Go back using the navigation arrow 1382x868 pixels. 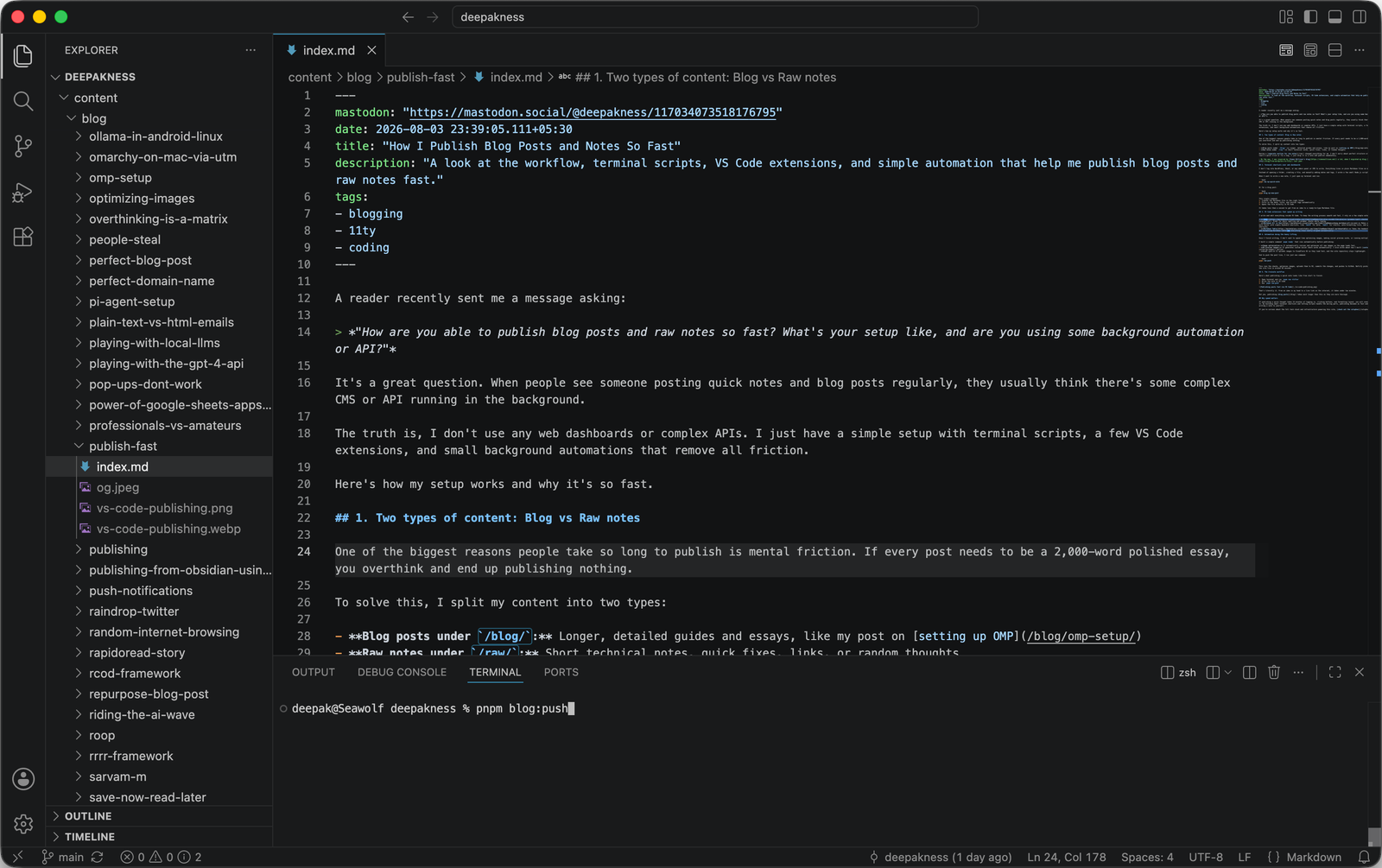pos(408,17)
